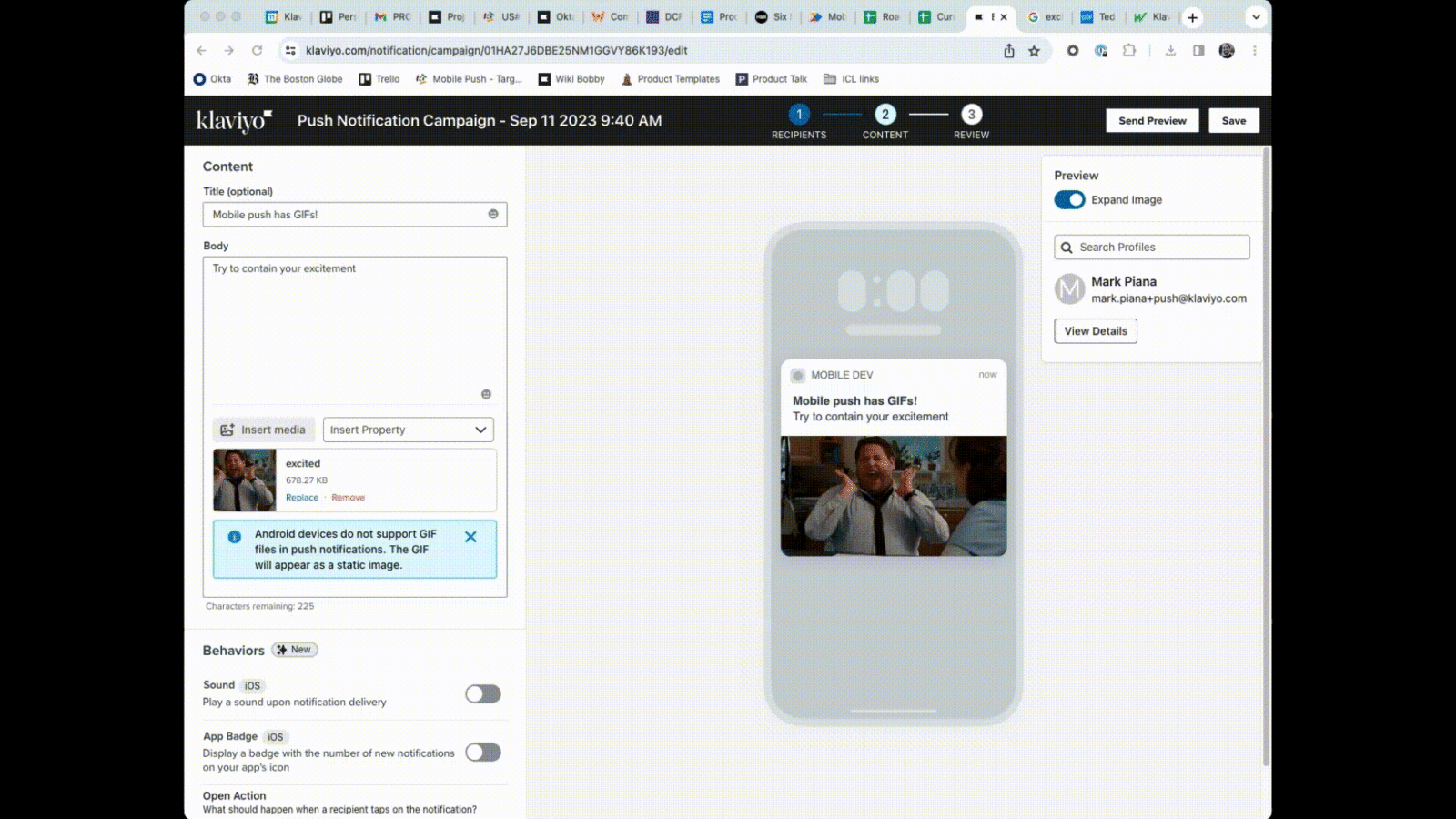
Task: Click the Send Preview button
Action: [1152, 121]
